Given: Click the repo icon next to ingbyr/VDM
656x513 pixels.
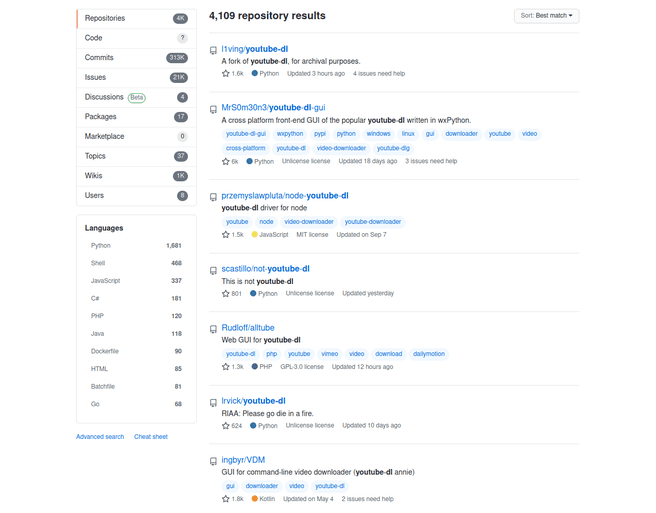Looking at the screenshot, I should pyautogui.click(x=213, y=461).
